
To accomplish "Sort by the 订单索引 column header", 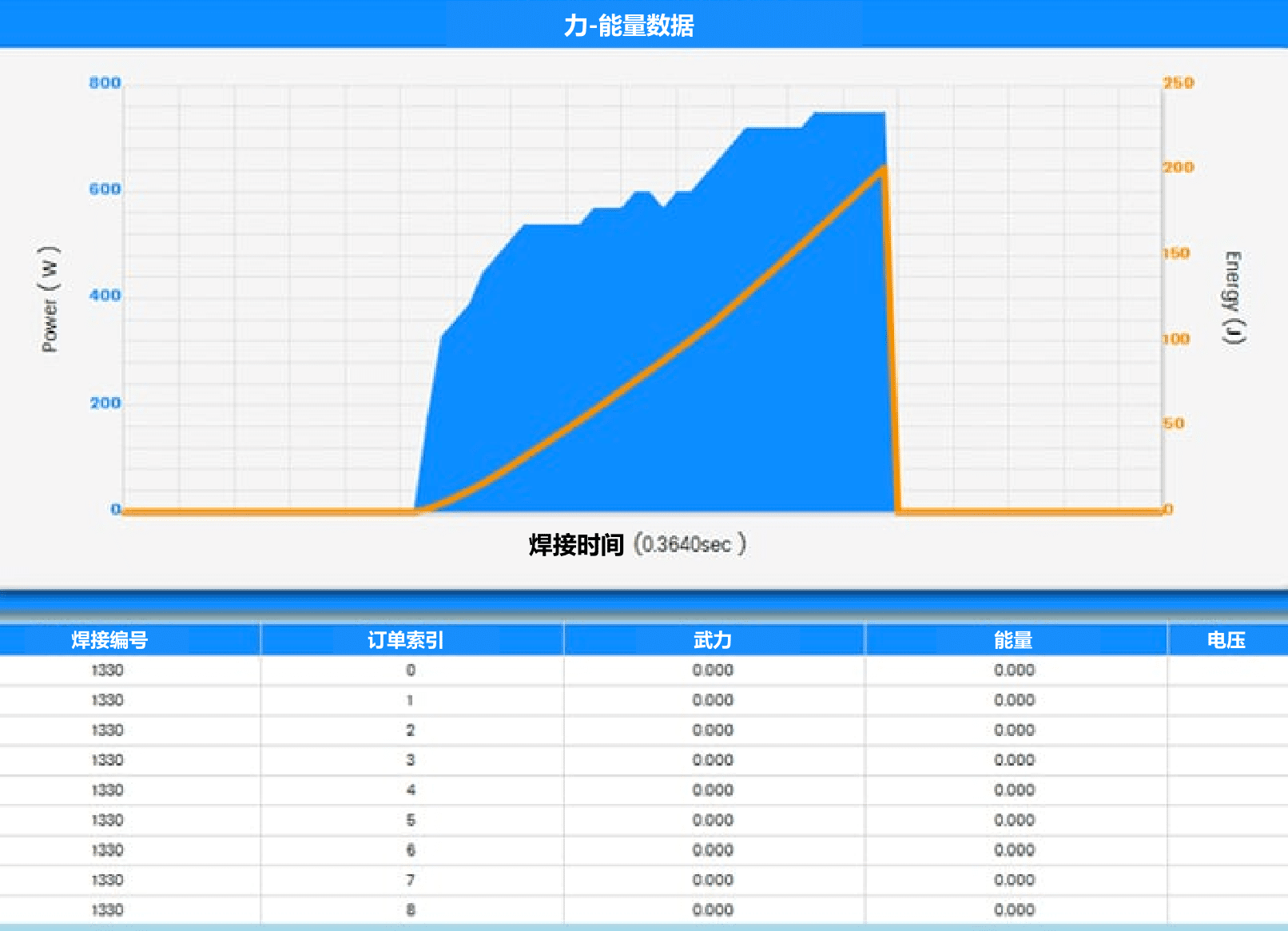I will tap(405, 640).
